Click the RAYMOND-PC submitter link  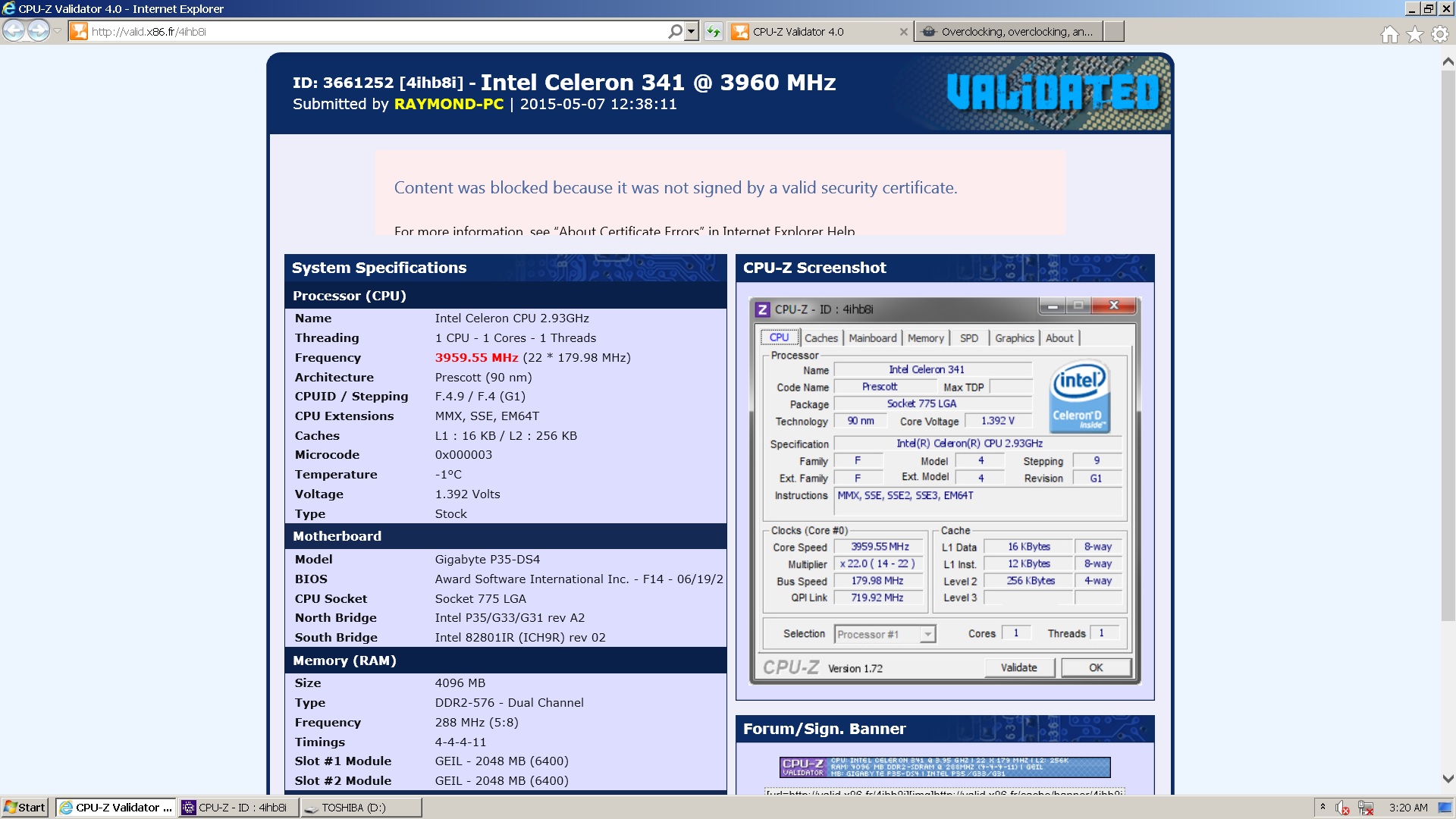pos(449,105)
